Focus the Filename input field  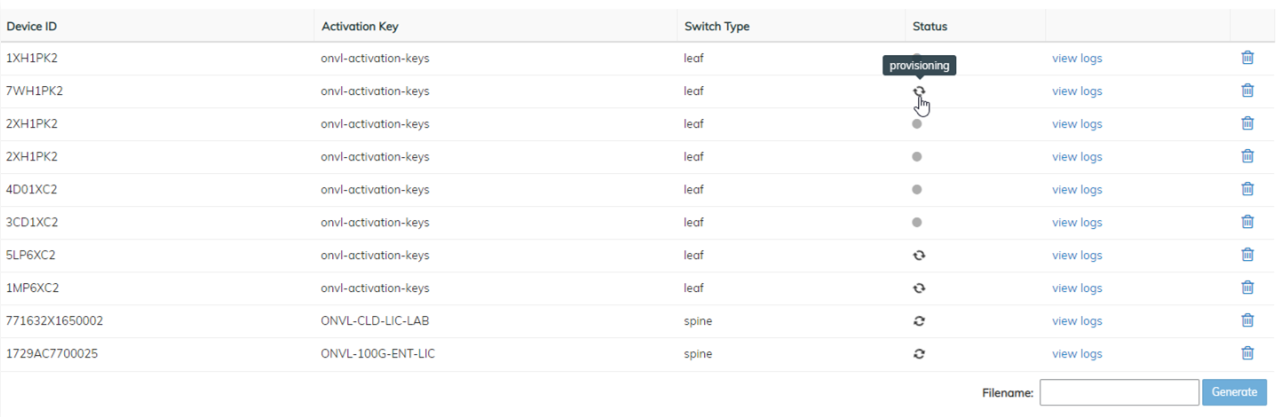click(1119, 392)
